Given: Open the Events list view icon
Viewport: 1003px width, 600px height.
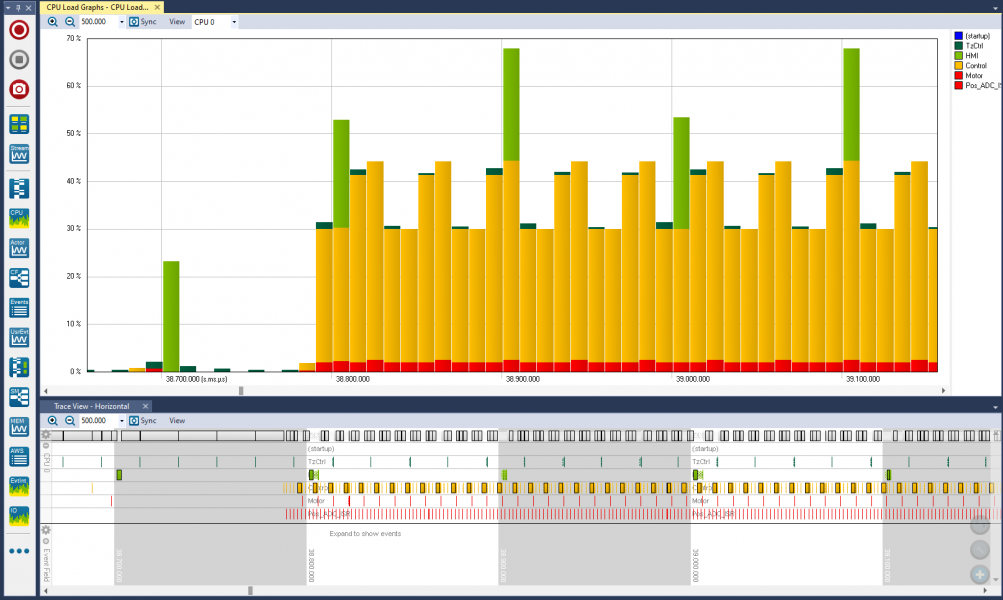Looking at the screenshot, I should click(19, 307).
